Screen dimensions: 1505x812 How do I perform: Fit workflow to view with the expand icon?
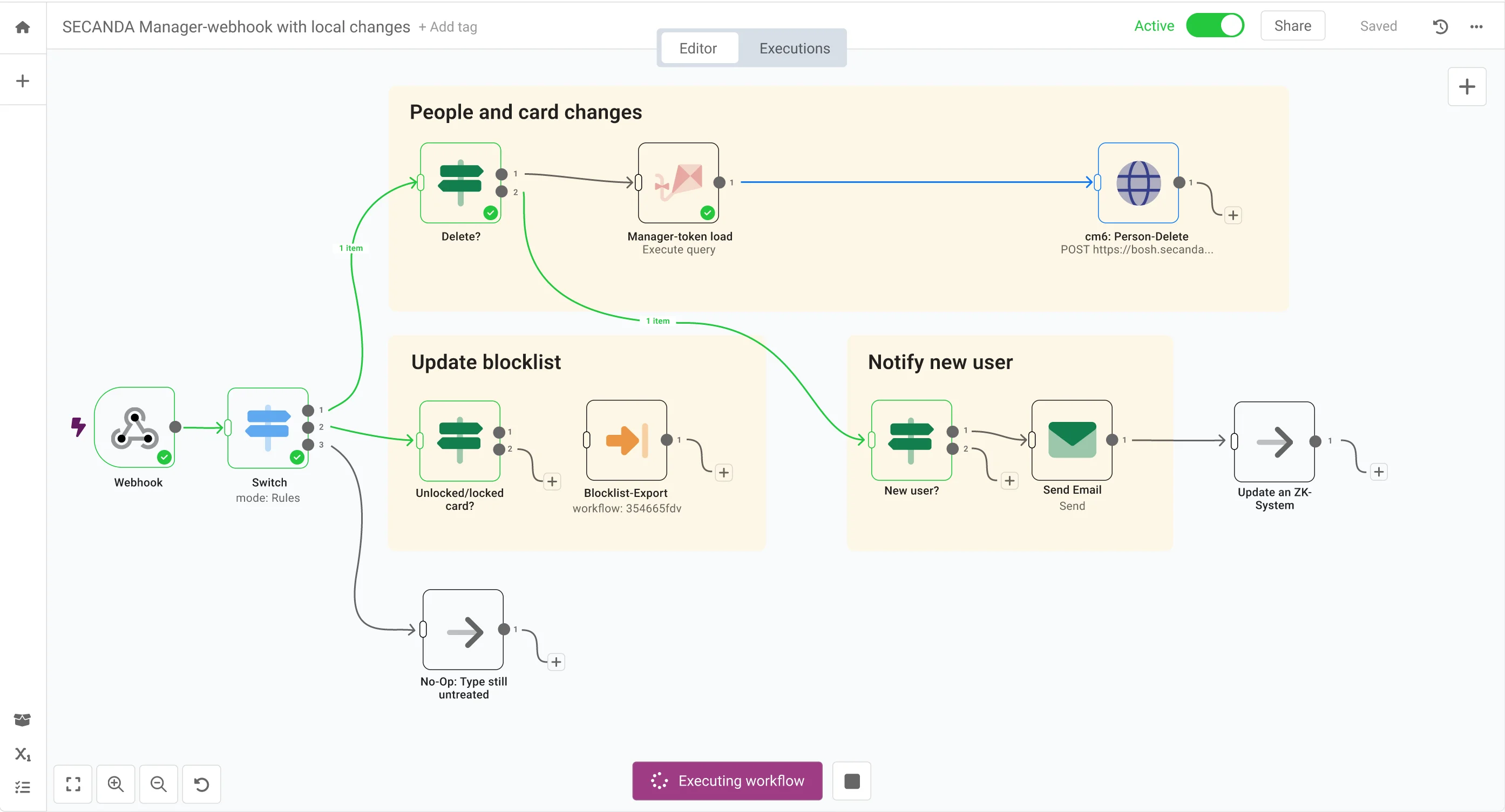[x=72, y=783]
